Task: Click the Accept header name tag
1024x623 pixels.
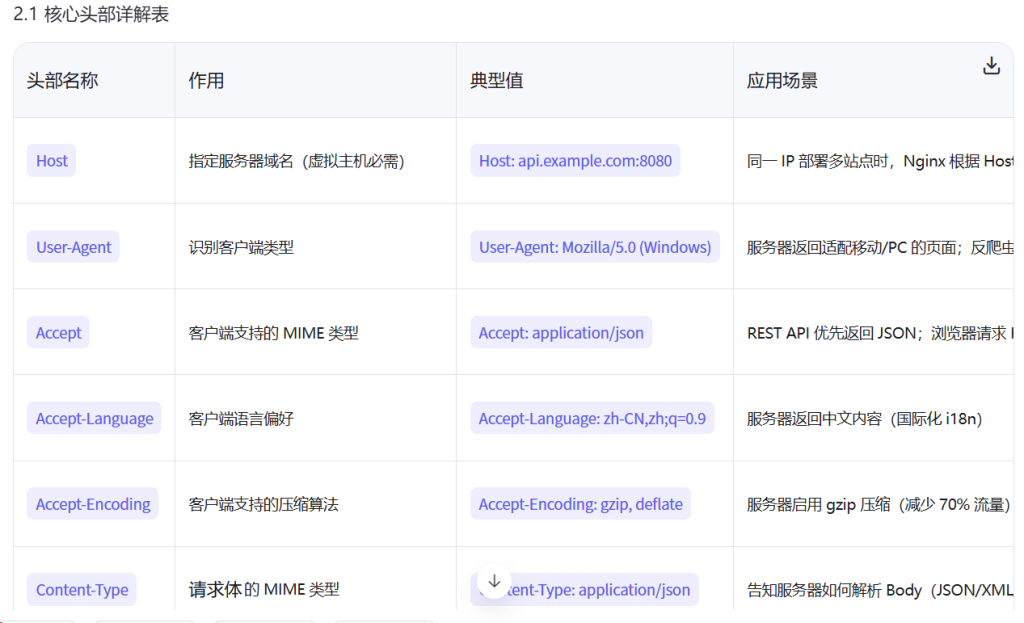Action: coord(58,333)
